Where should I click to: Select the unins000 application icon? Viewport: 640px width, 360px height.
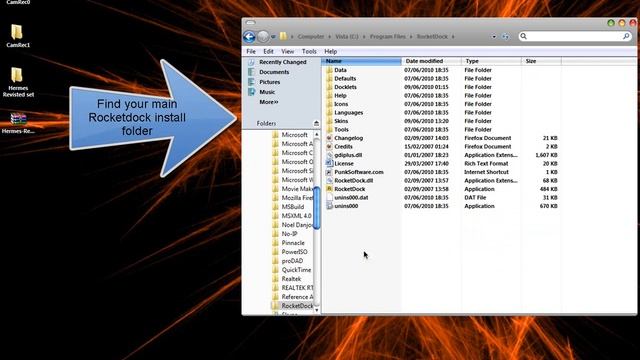click(329, 206)
